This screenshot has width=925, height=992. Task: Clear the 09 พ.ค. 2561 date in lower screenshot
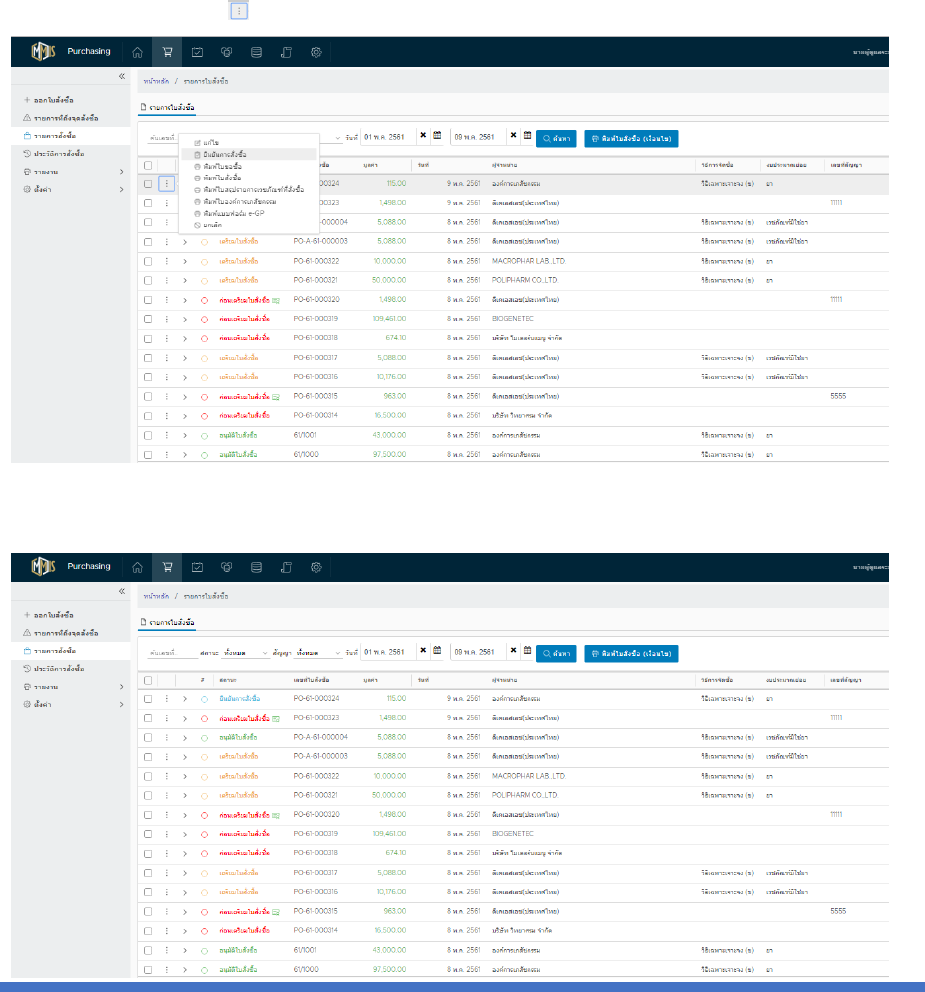(513, 650)
